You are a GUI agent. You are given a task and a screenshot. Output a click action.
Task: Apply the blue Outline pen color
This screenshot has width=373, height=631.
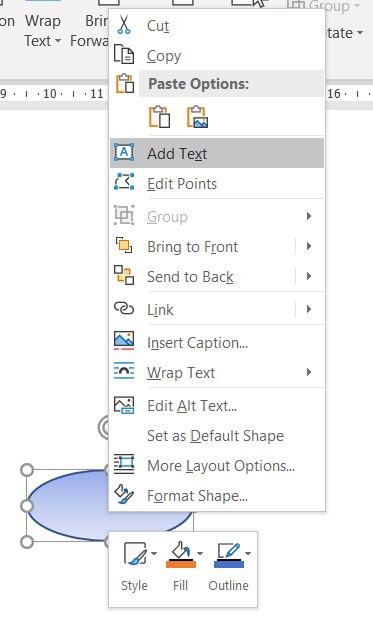tap(229, 555)
